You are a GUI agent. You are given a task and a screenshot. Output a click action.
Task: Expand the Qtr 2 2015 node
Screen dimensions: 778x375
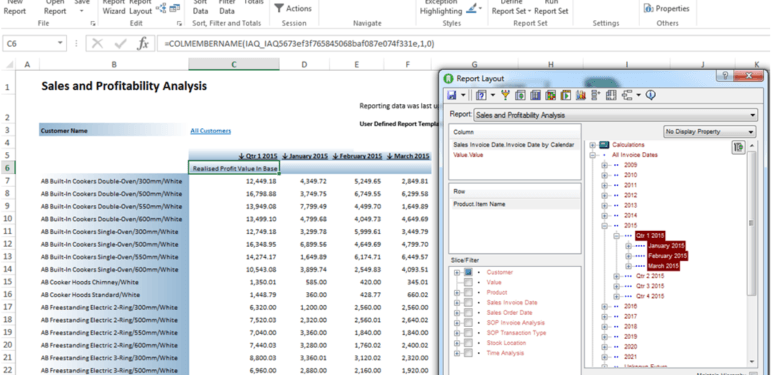pos(617,276)
